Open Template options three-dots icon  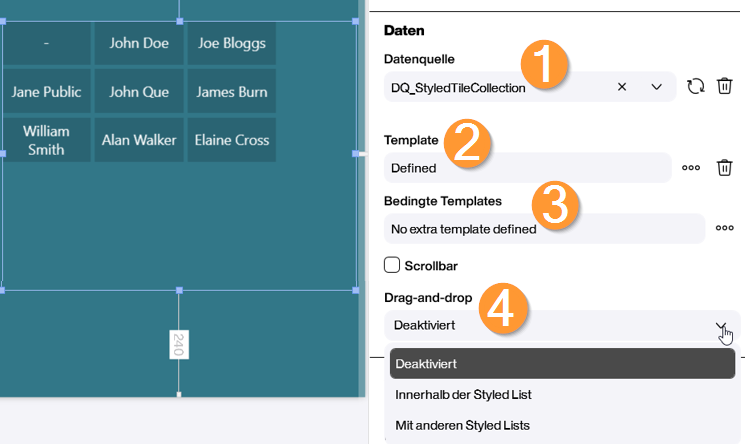click(691, 168)
